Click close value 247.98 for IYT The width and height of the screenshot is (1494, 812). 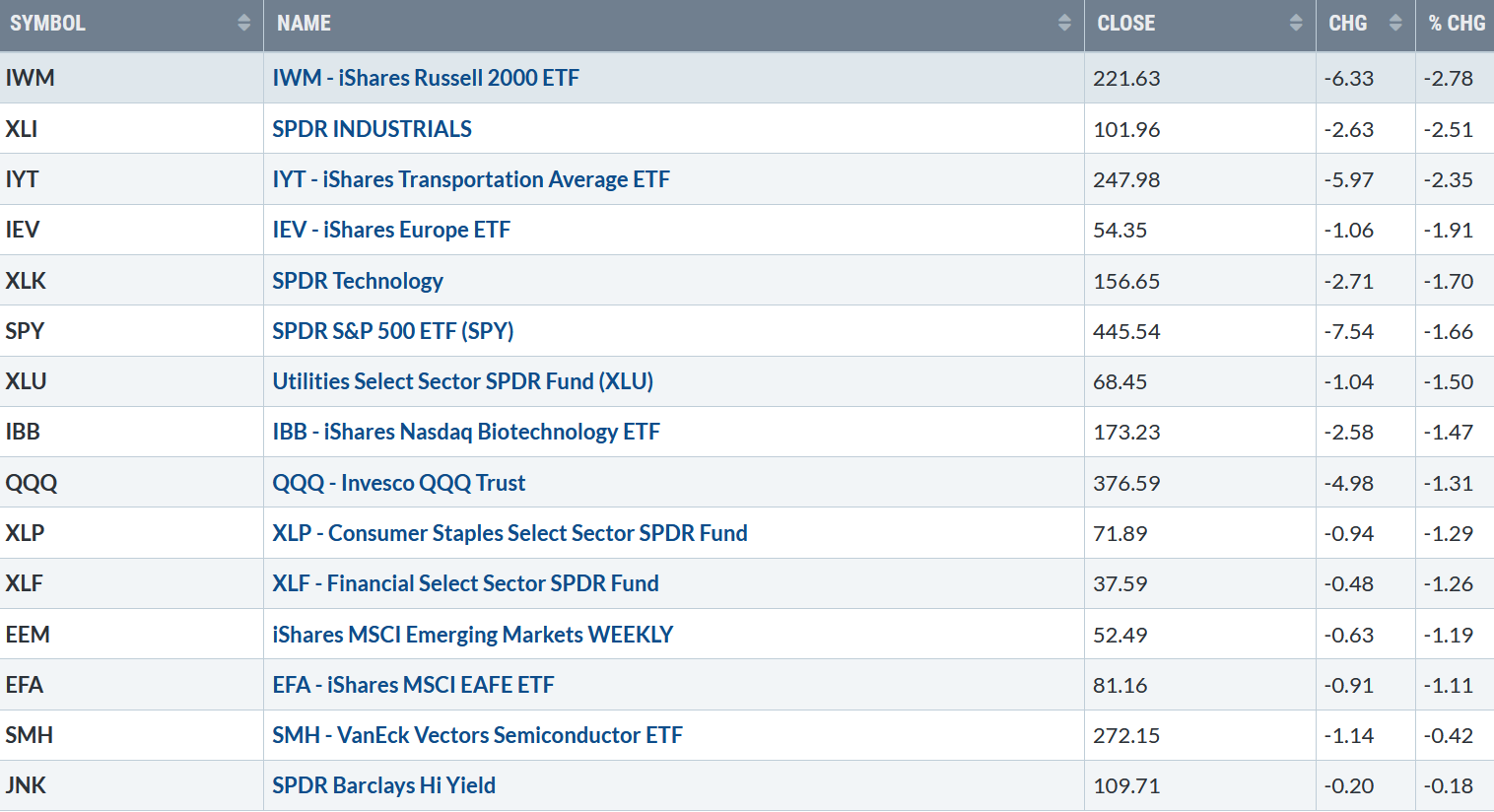(x=1126, y=179)
